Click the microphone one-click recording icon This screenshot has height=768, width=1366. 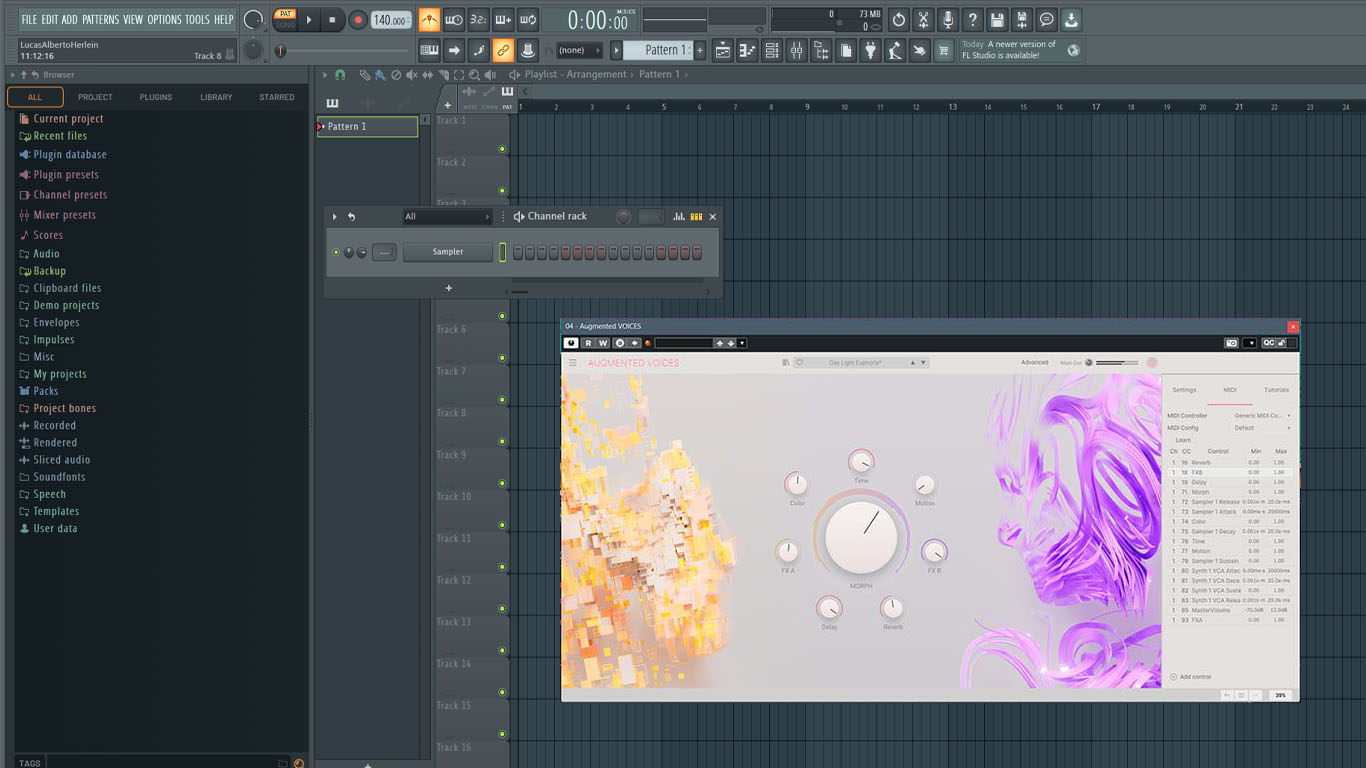[x=947, y=19]
